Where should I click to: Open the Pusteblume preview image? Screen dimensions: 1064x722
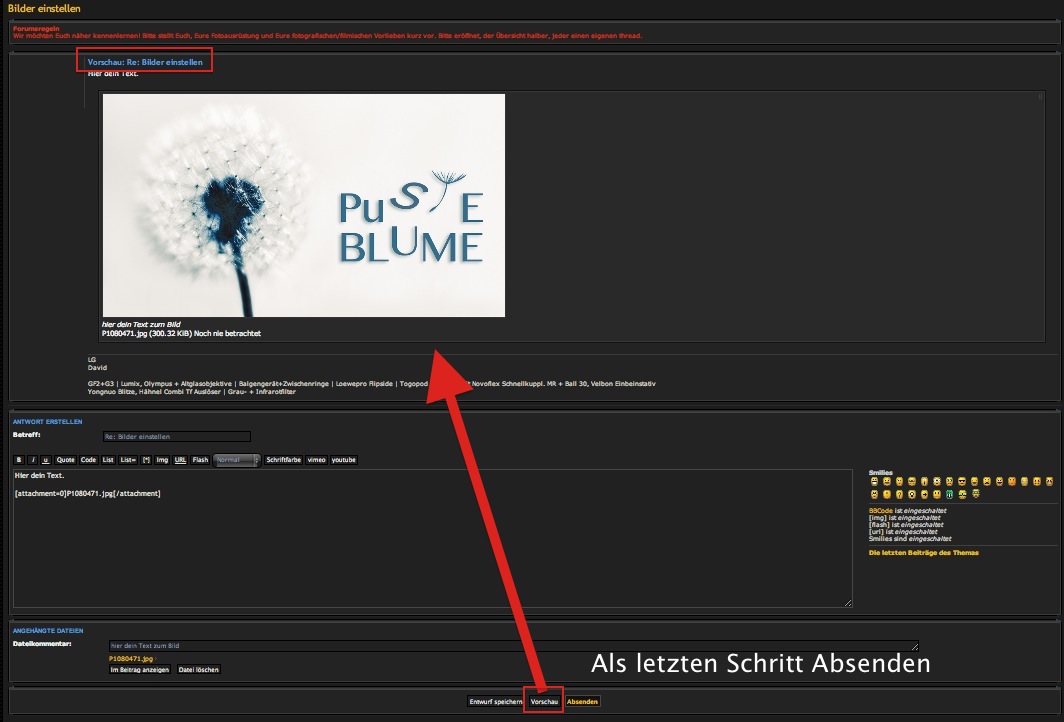(x=303, y=205)
